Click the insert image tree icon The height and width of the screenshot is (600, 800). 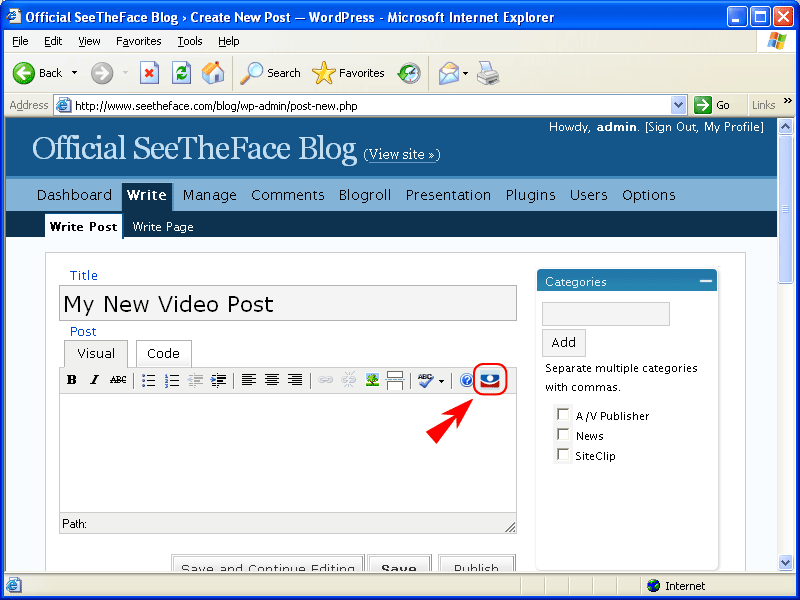[372, 380]
